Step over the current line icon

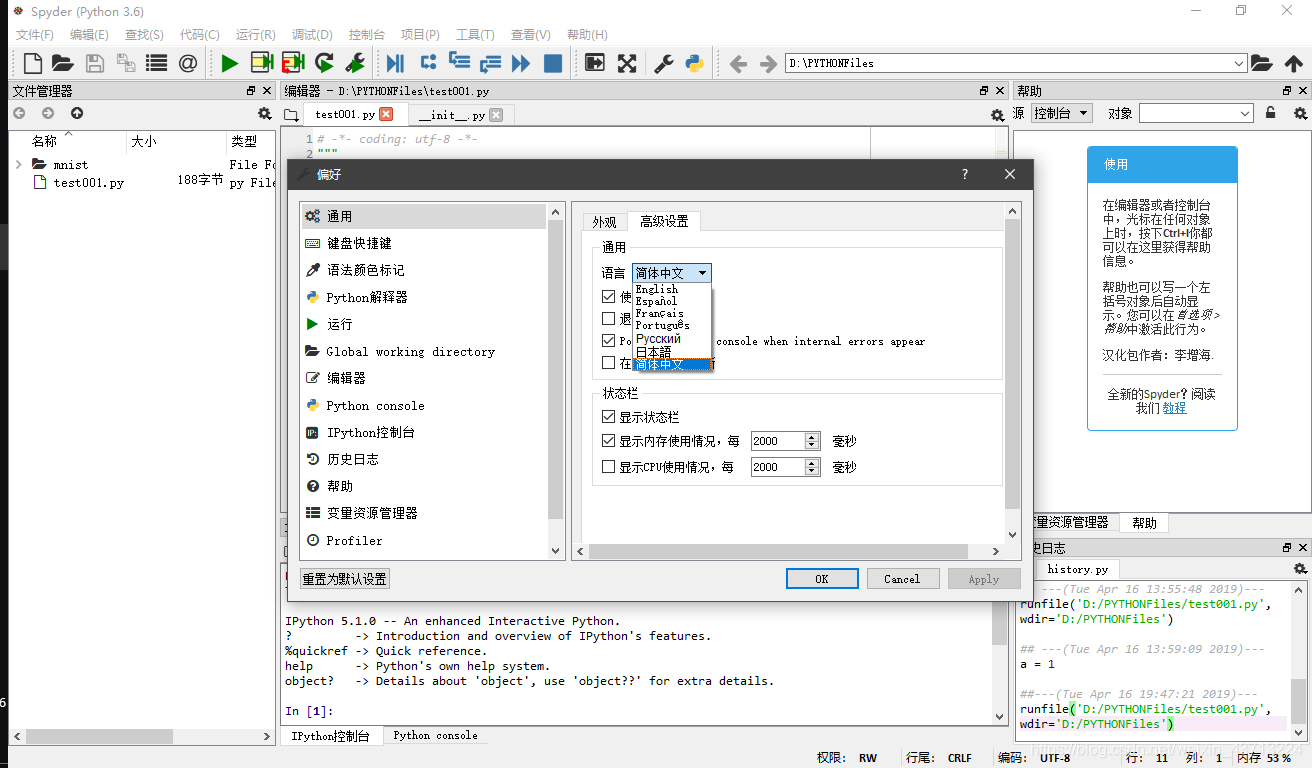pyautogui.click(x=428, y=63)
